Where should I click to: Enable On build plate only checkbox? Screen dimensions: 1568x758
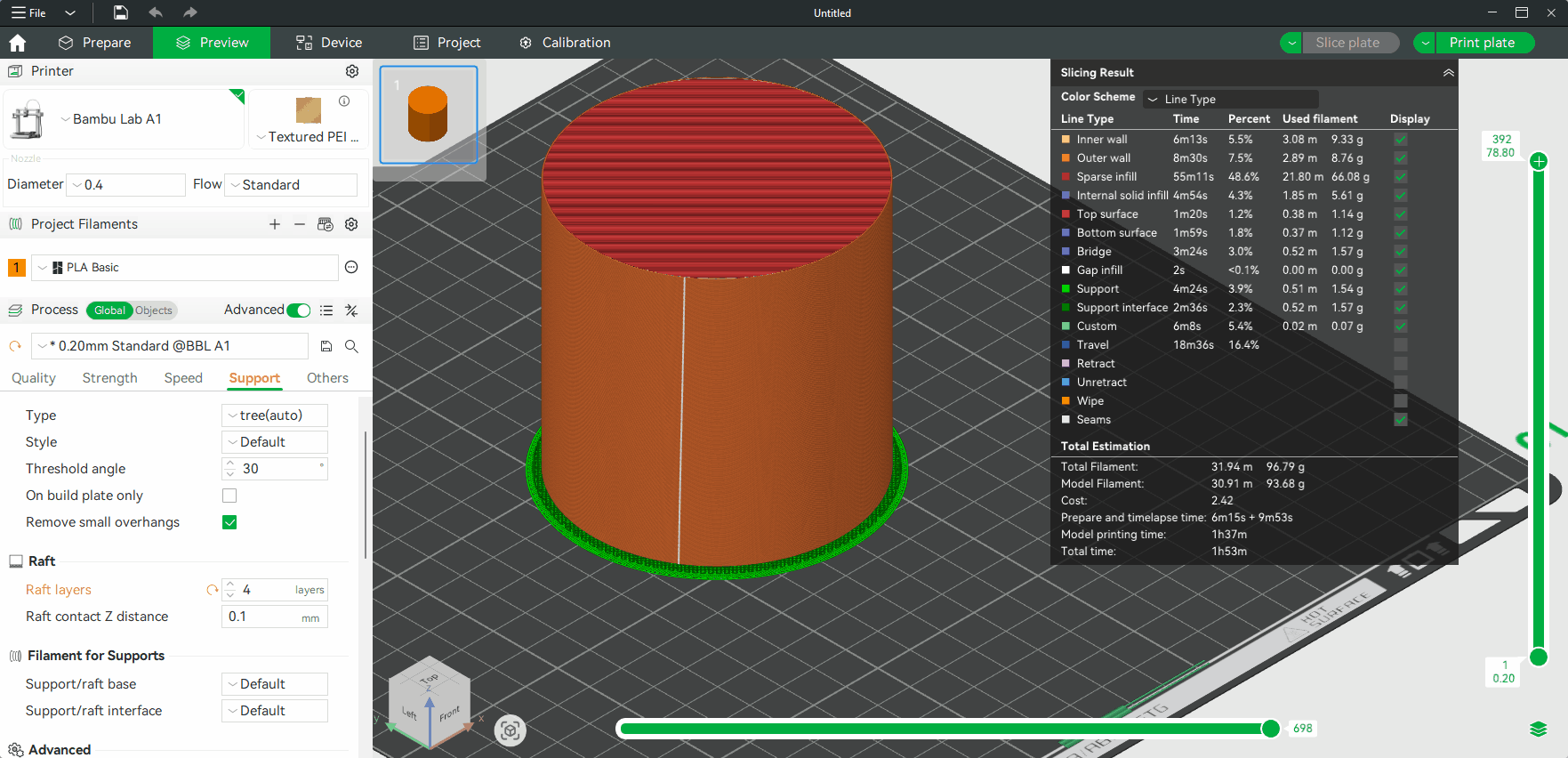click(229, 496)
